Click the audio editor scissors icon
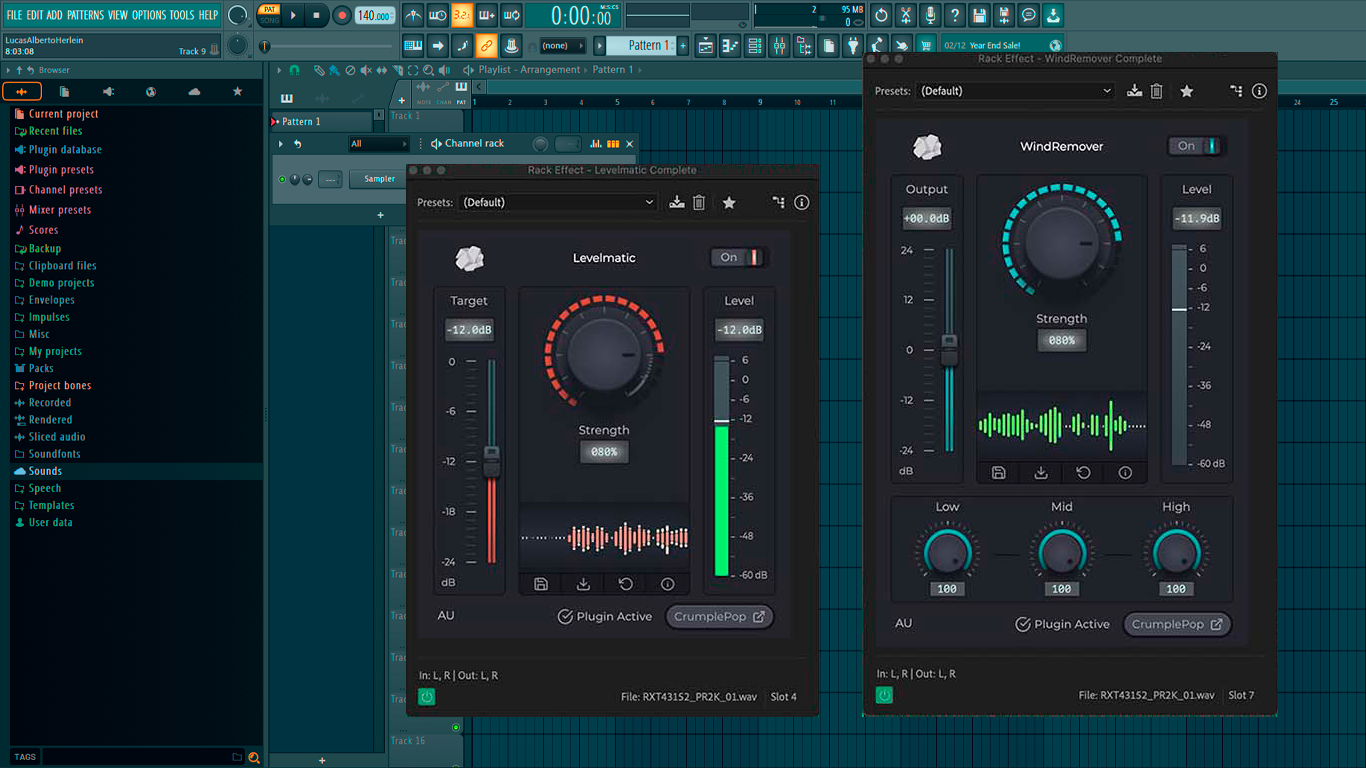The width and height of the screenshot is (1366, 768). 906,15
